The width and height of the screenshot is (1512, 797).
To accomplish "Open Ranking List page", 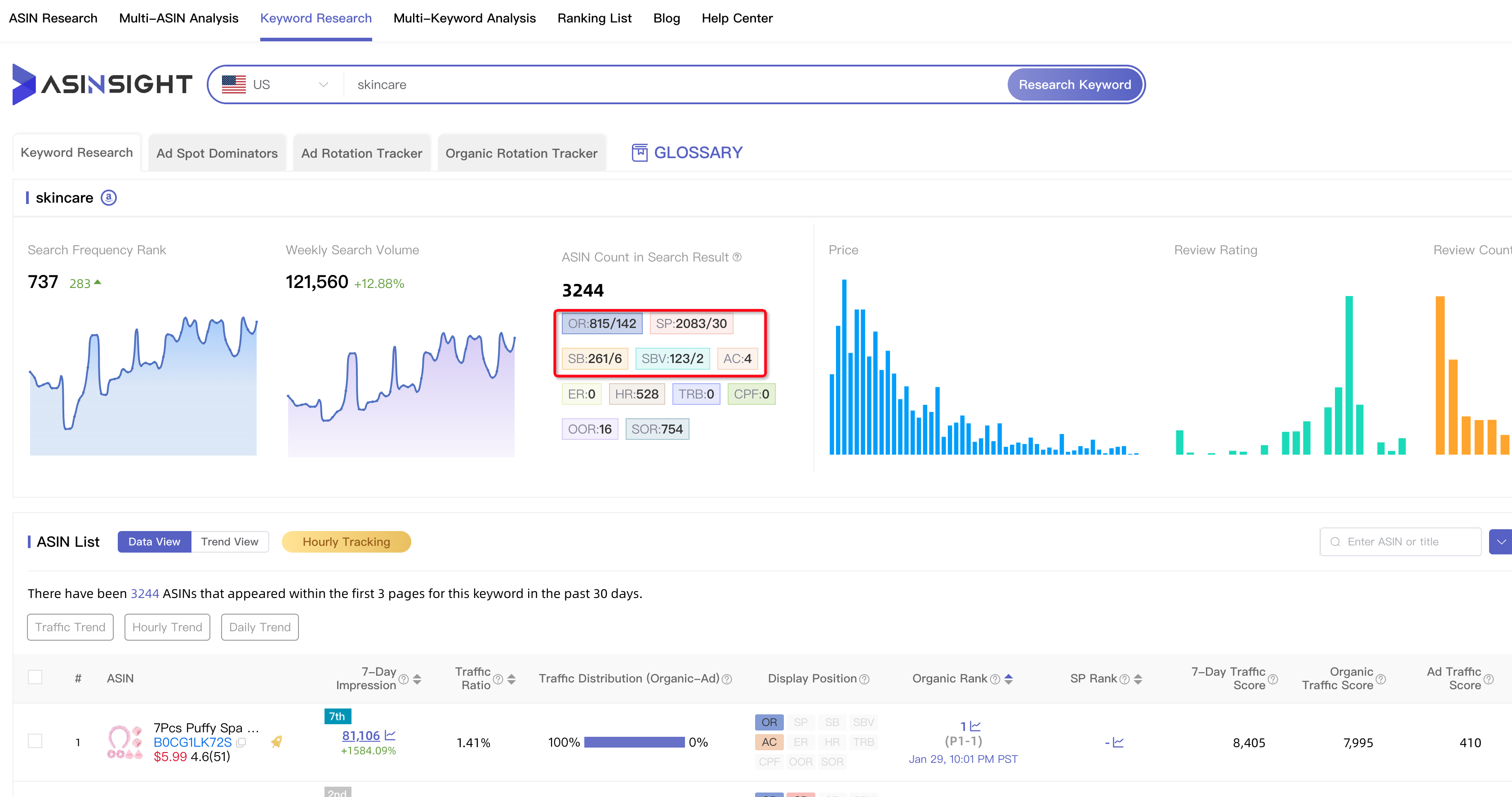I will click(x=594, y=18).
